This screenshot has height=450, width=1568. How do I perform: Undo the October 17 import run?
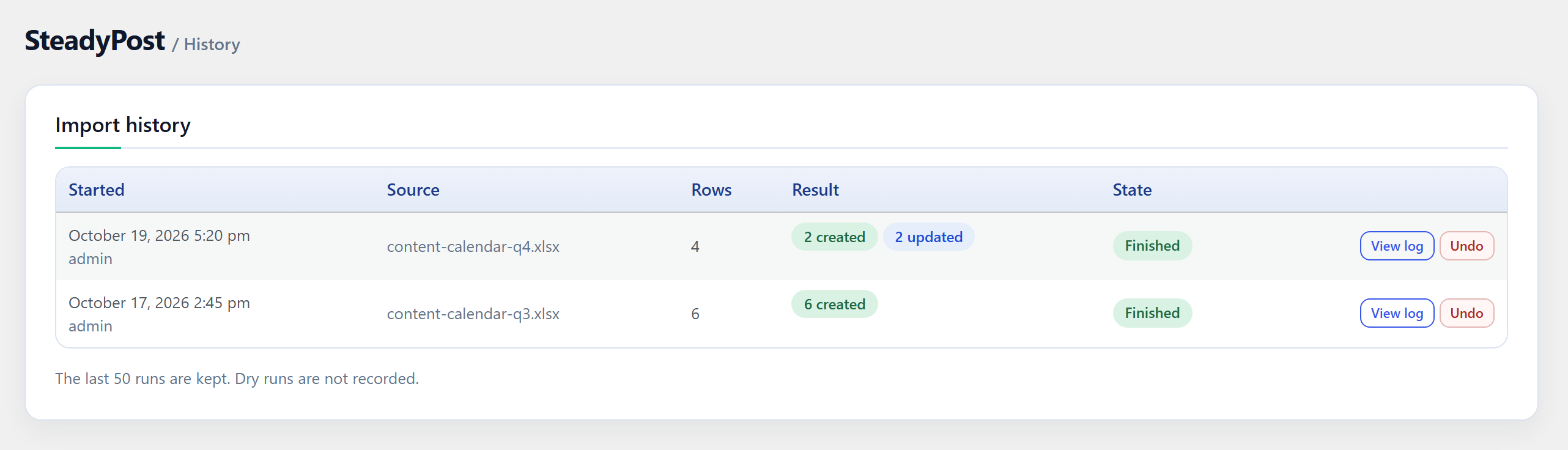tap(1466, 313)
